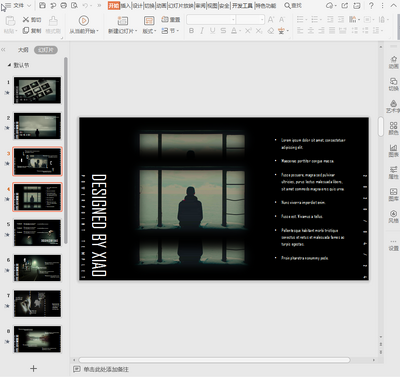Open font color A dropdown arrow
The image size is (400, 377).
point(240,31)
